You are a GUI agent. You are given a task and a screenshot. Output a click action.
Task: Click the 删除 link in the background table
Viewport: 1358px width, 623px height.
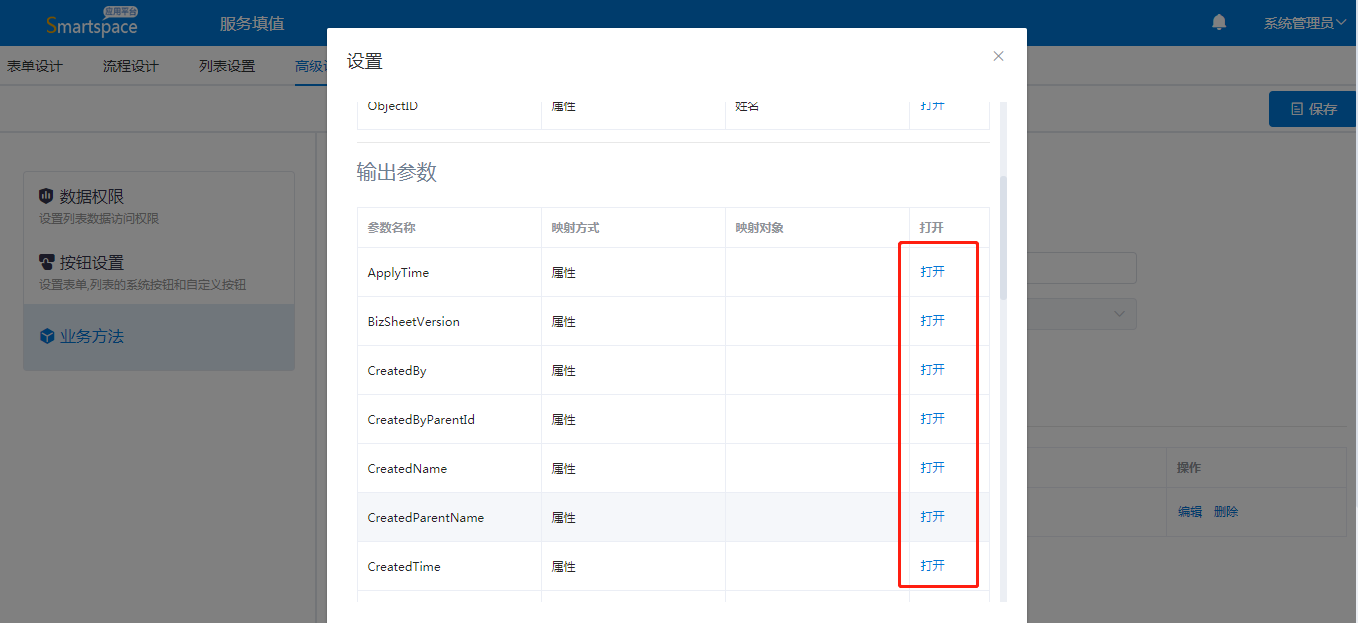coord(1226,512)
